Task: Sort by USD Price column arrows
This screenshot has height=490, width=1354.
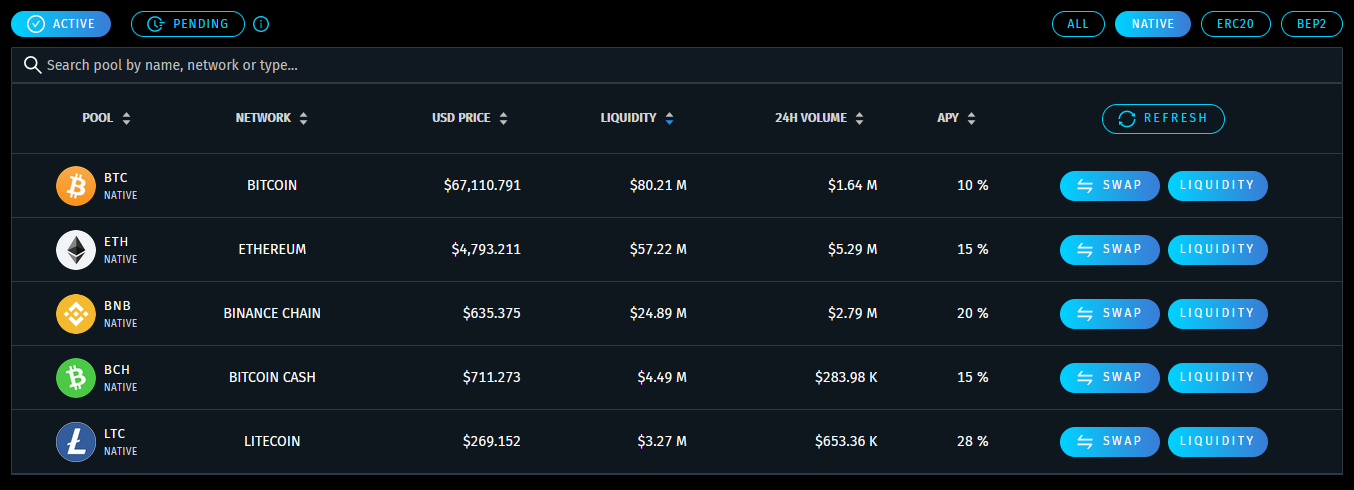Action: [503, 118]
